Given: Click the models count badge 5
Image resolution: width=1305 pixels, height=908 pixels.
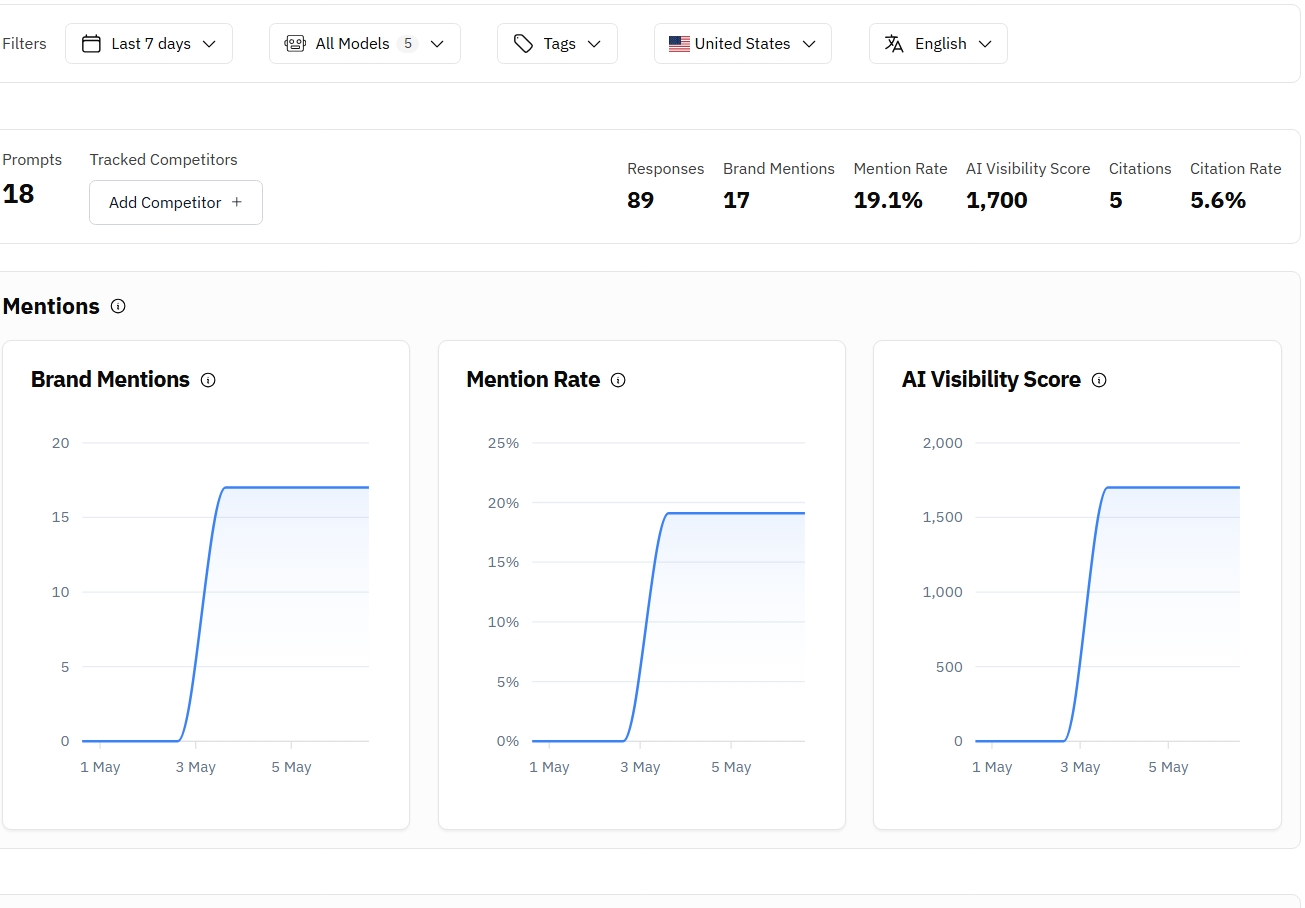Looking at the screenshot, I should (407, 44).
